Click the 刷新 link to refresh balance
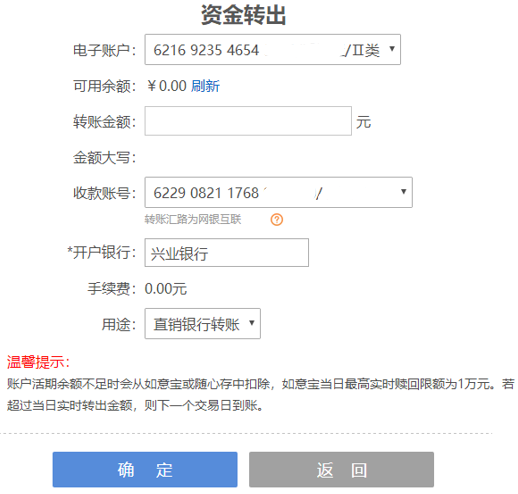The height and width of the screenshot is (494, 518). pyautogui.click(x=205, y=86)
